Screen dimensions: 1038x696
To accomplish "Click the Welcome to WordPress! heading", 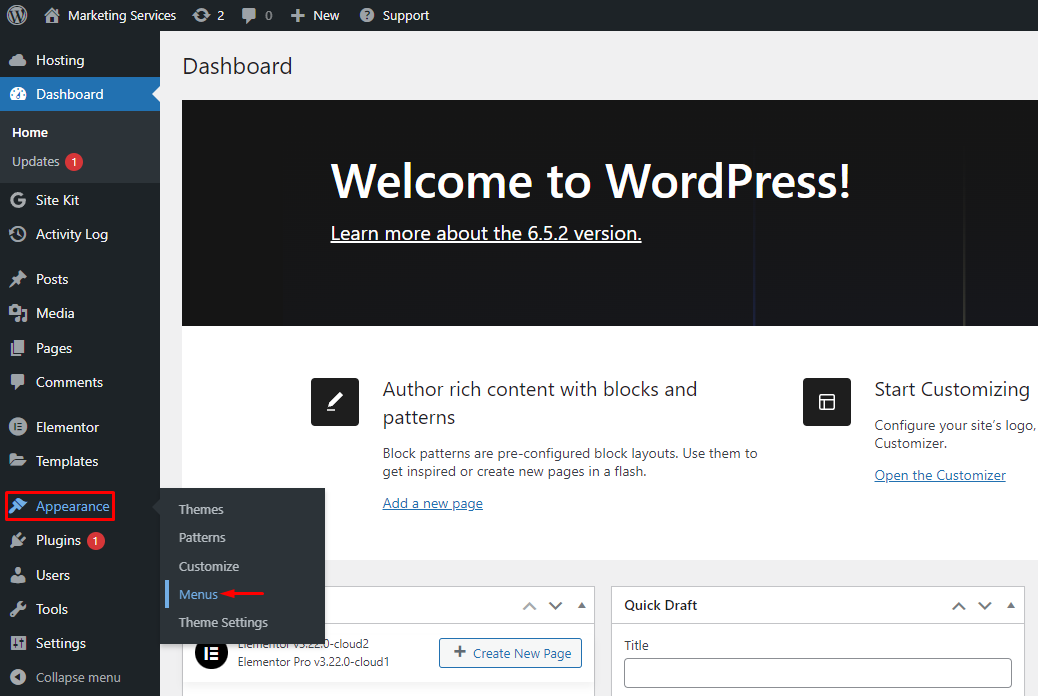I will [590, 181].
